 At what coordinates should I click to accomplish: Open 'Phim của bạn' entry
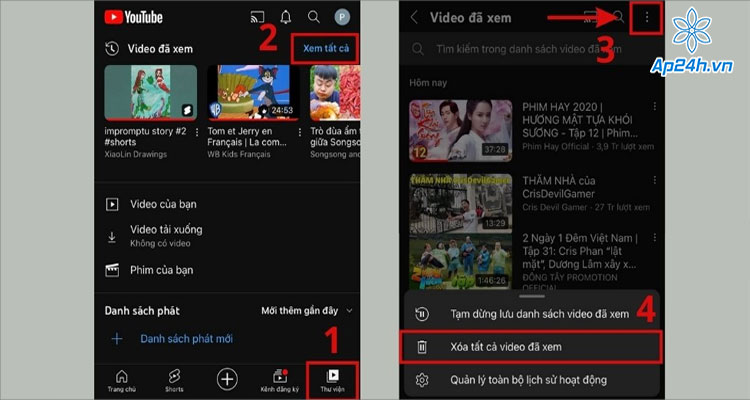point(227,270)
